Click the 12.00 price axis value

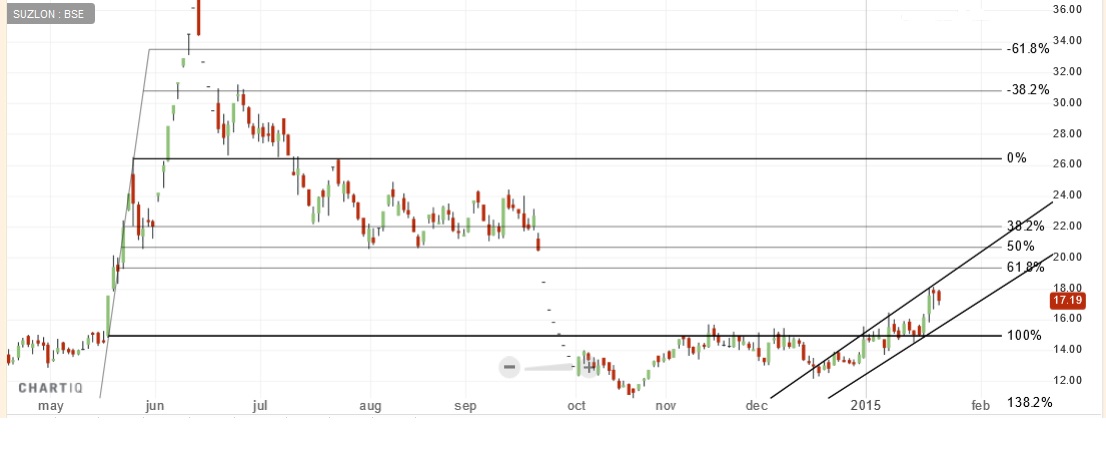coord(1067,380)
